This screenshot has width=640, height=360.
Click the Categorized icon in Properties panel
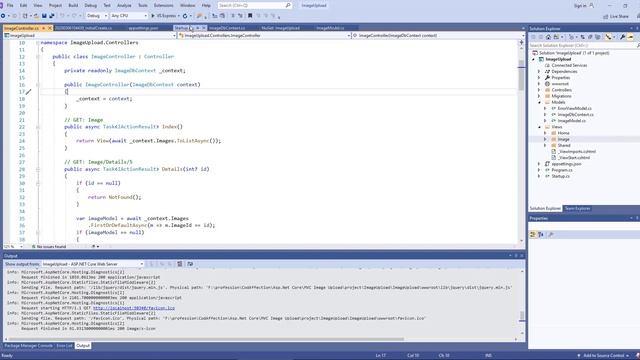pos(533,234)
